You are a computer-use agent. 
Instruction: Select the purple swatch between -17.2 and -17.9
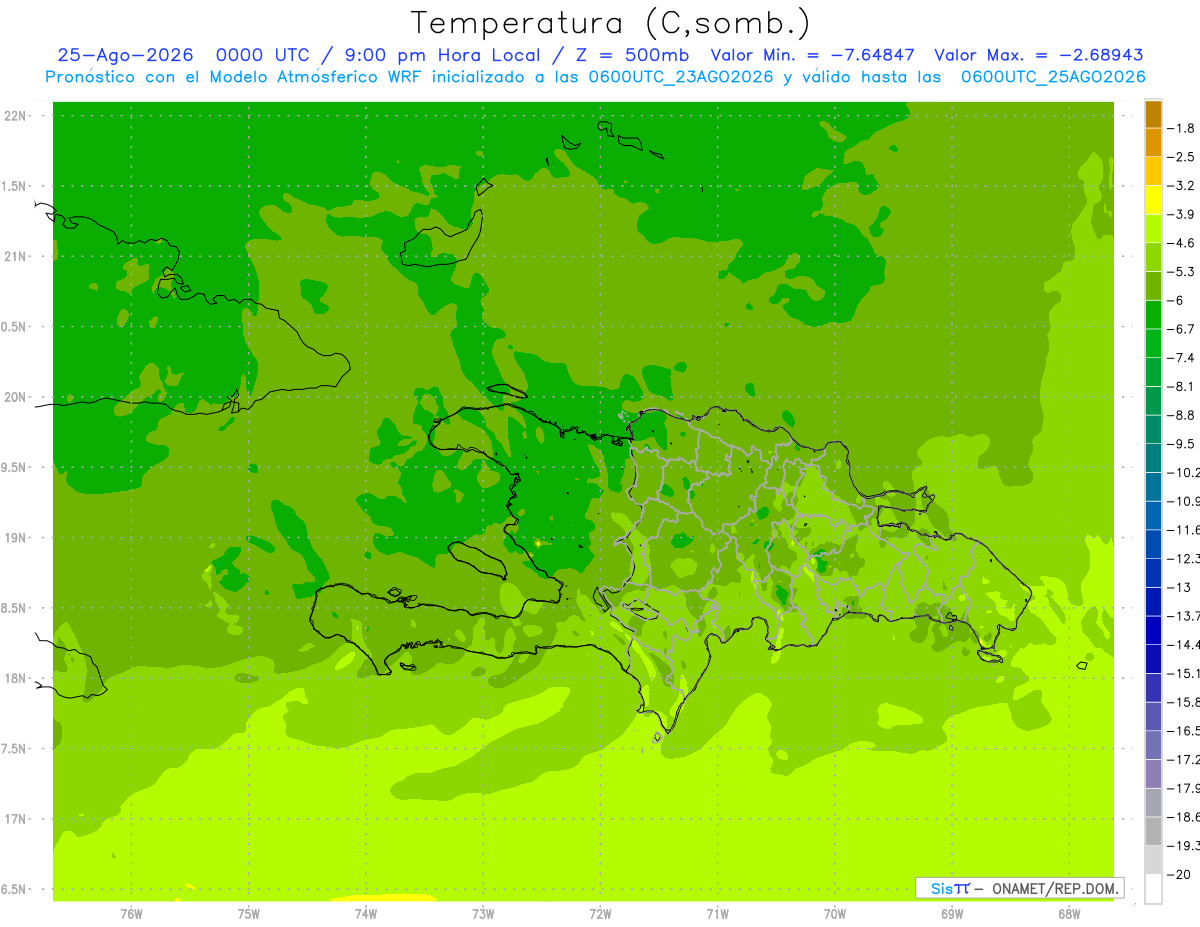tap(1153, 773)
